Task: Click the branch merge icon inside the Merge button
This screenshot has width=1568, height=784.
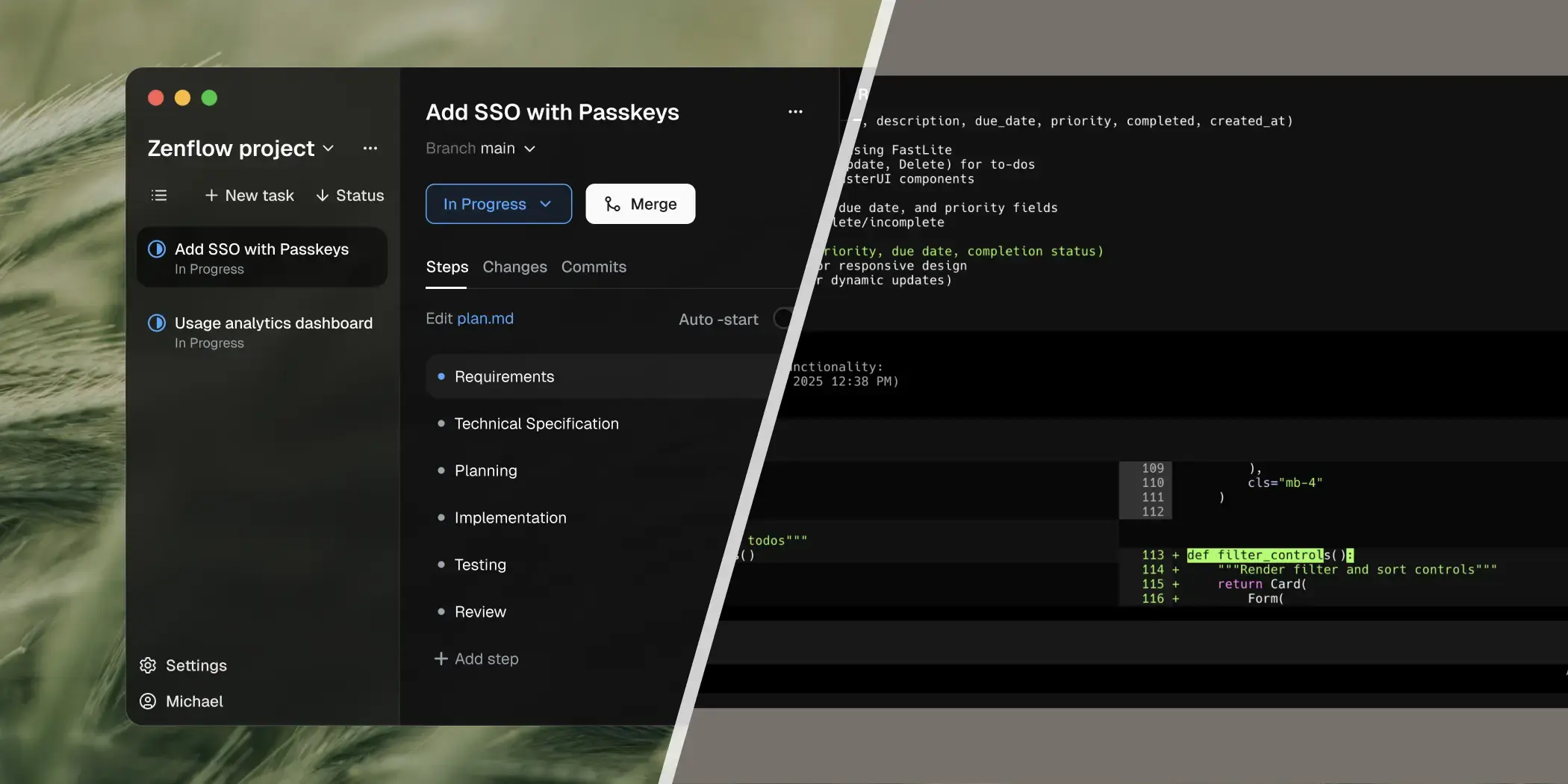Action: click(612, 203)
